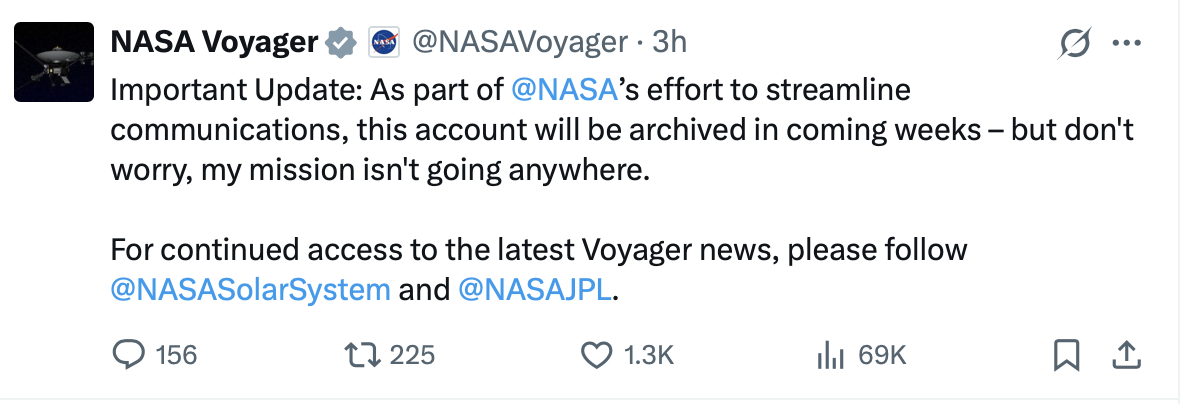Viewport: 1196px width, 404px height.
Task: Open the share arrow menu
Action: pyautogui.click(x=1125, y=354)
